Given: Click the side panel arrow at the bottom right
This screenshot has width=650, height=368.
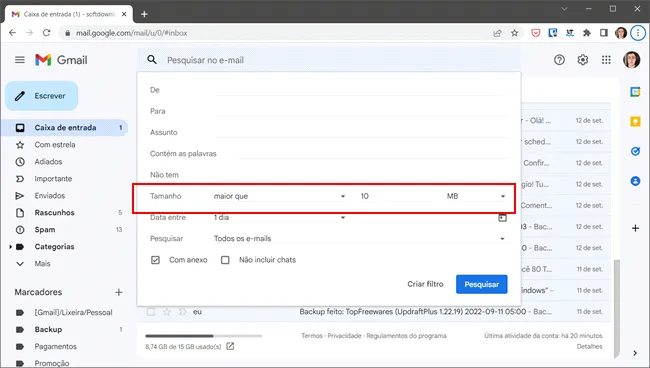Looking at the screenshot, I should (x=635, y=353).
